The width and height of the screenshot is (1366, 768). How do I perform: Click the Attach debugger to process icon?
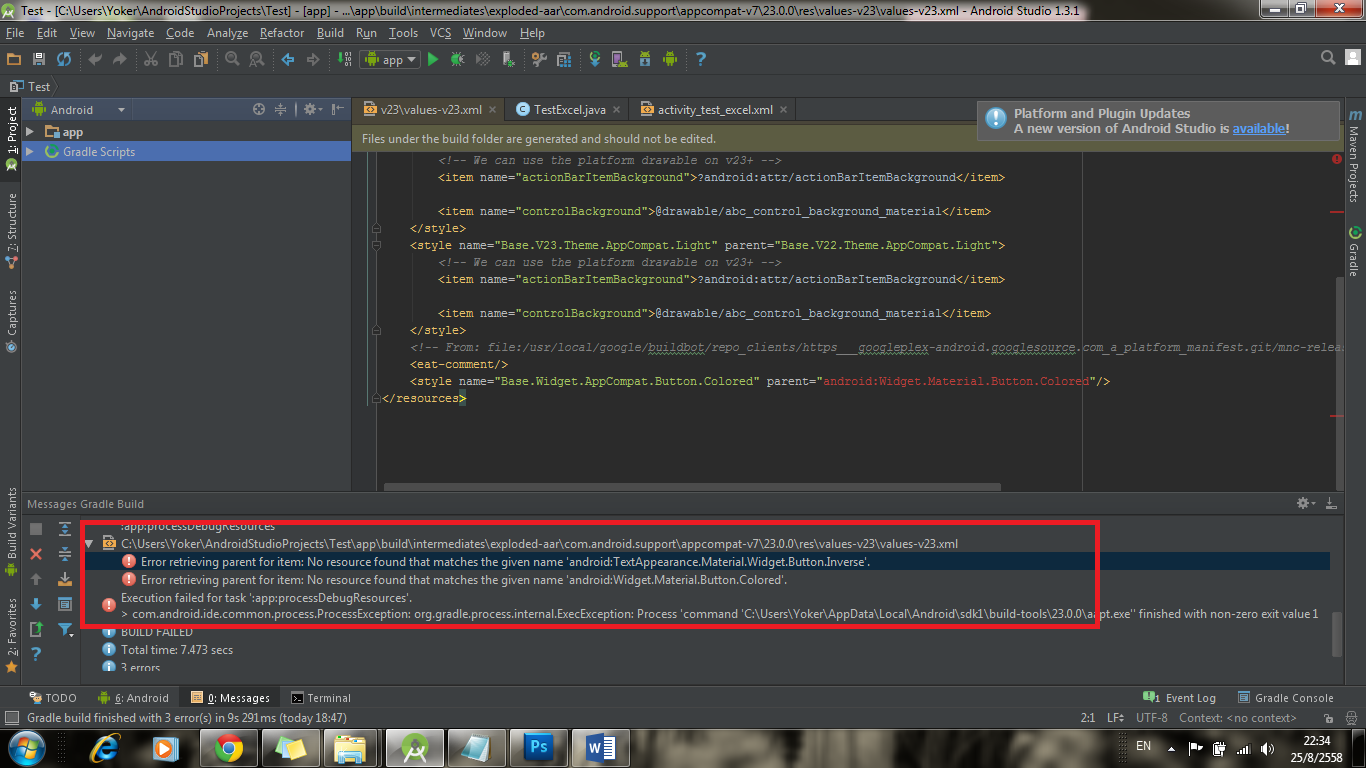(508, 60)
